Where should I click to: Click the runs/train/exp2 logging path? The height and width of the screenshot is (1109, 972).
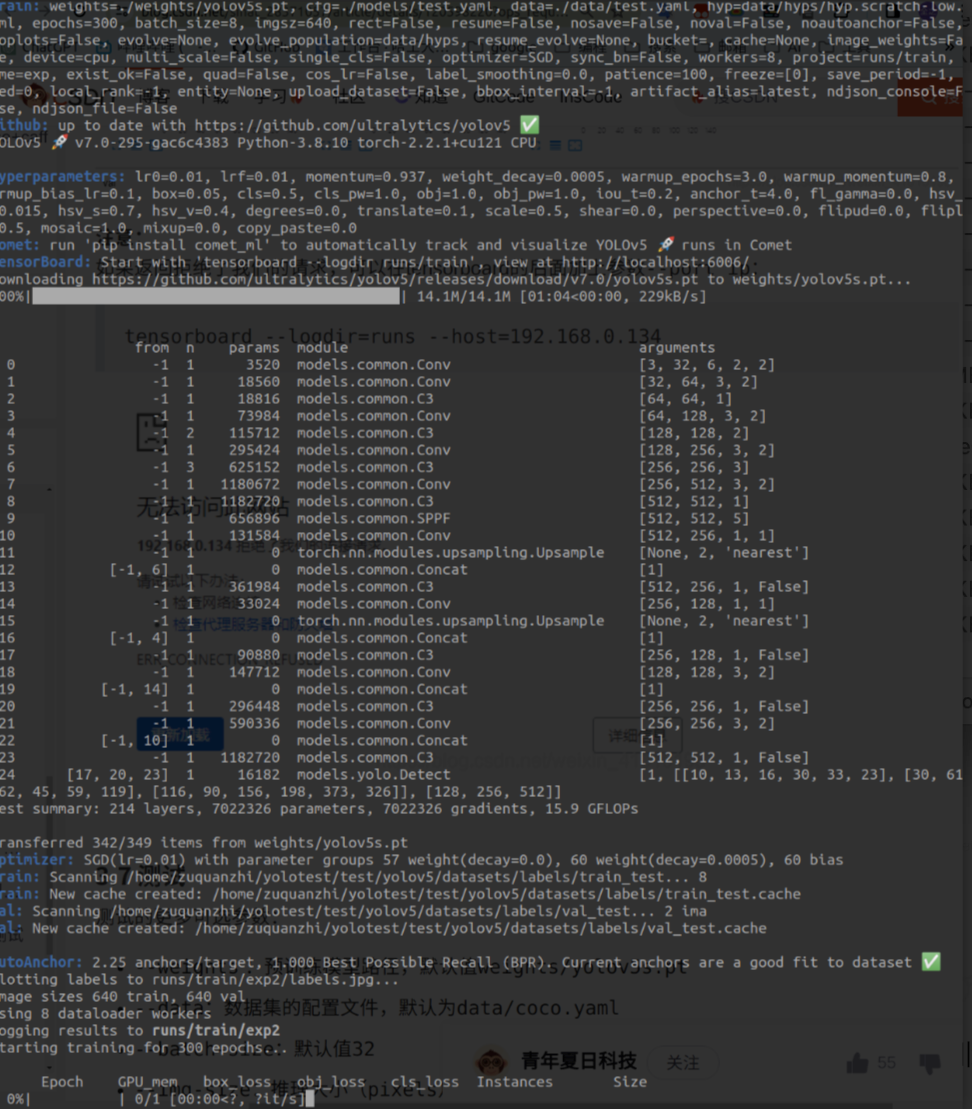(x=215, y=1030)
